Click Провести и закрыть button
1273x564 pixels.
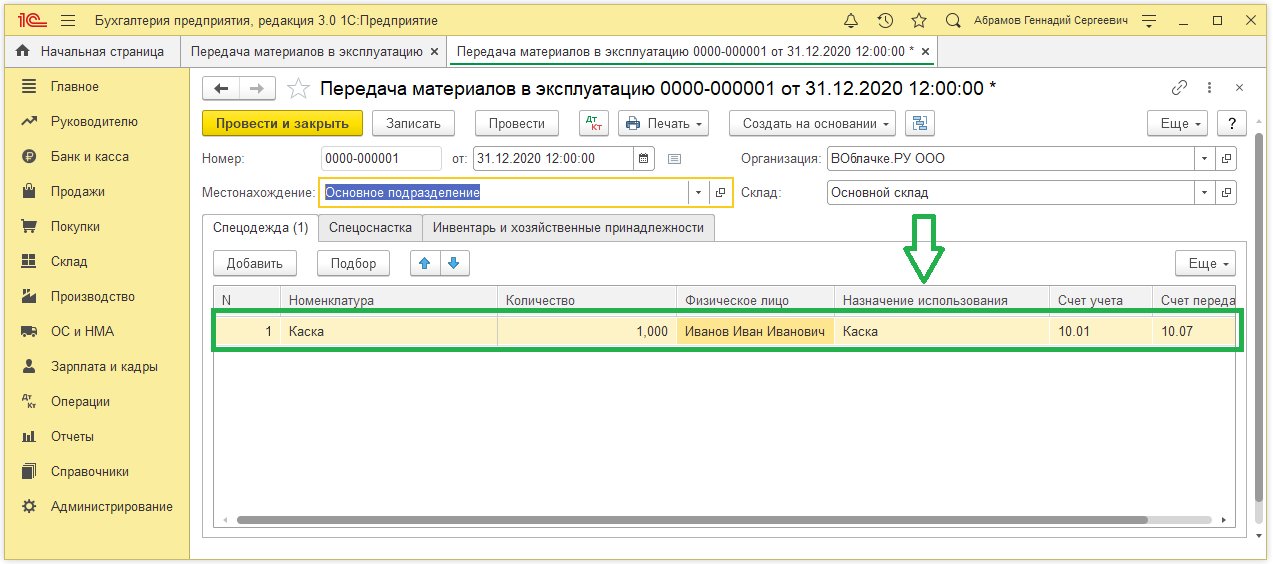pos(282,123)
